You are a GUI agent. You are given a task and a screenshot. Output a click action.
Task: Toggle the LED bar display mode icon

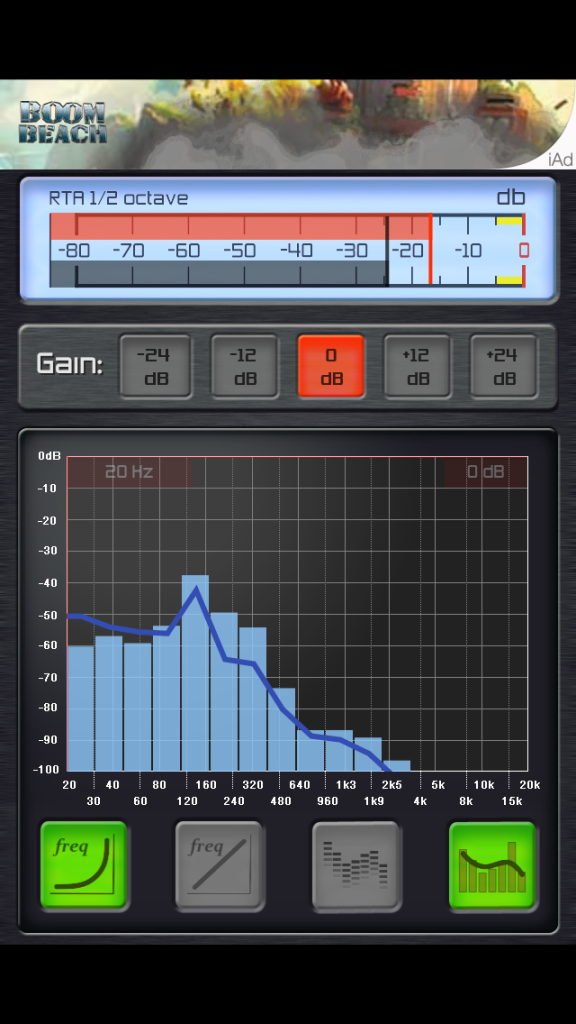click(357, 865)
